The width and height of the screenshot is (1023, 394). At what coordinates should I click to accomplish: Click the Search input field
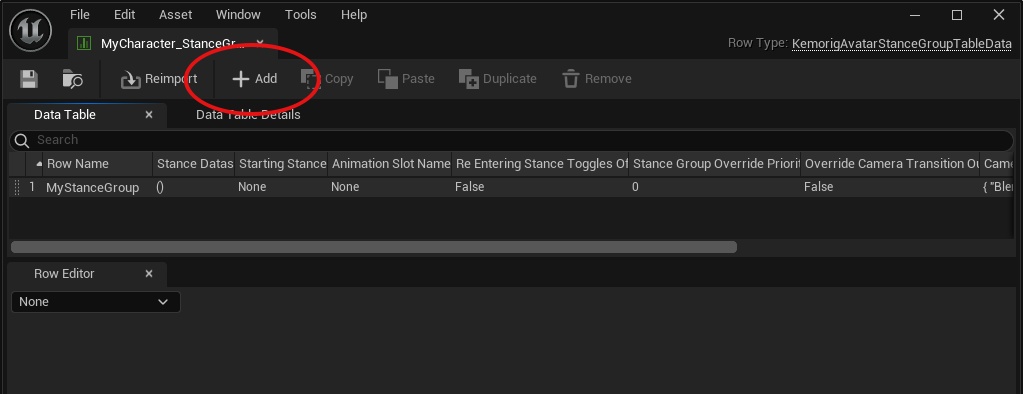(x=512, y=140)
